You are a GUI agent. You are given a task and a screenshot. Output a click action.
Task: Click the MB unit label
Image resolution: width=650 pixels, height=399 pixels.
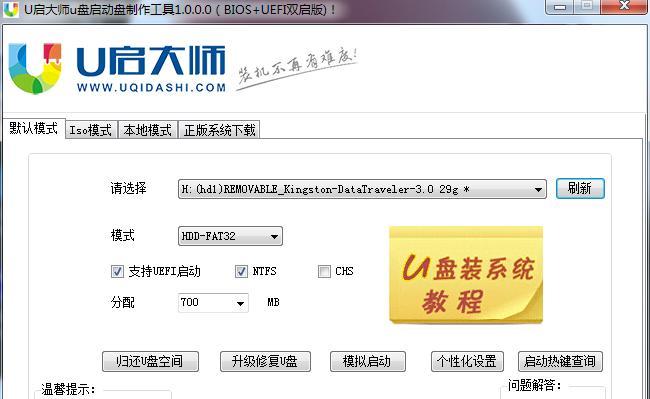(273, 302)
